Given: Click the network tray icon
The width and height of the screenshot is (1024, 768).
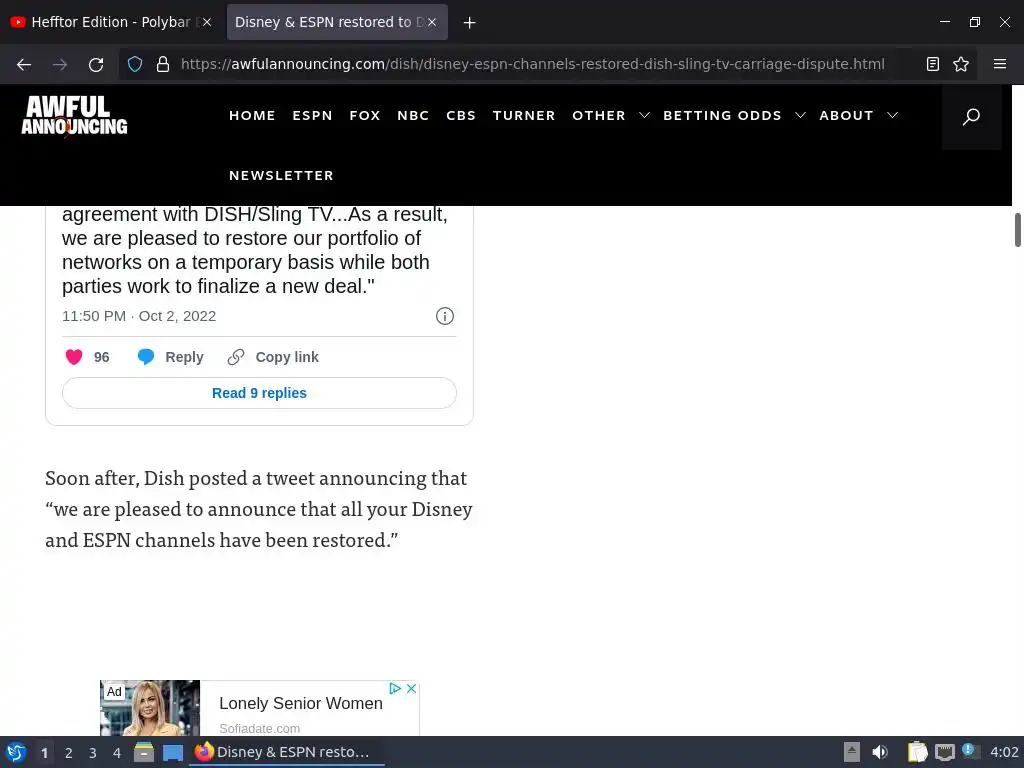Looking at the screenshot, I should (944, 753).
